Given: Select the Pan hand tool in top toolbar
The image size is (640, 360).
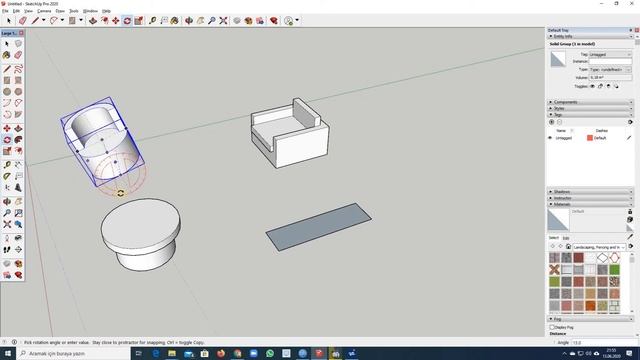Looking at the screenshot, I should pos(200,20).
